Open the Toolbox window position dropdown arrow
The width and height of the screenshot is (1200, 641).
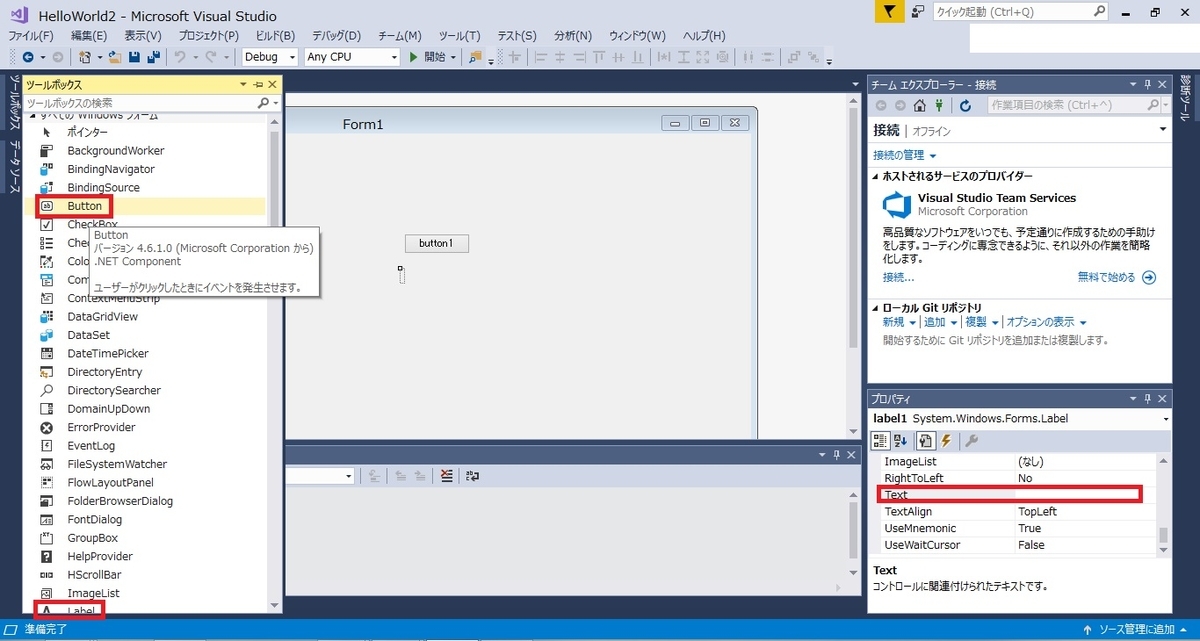(244, 85)
